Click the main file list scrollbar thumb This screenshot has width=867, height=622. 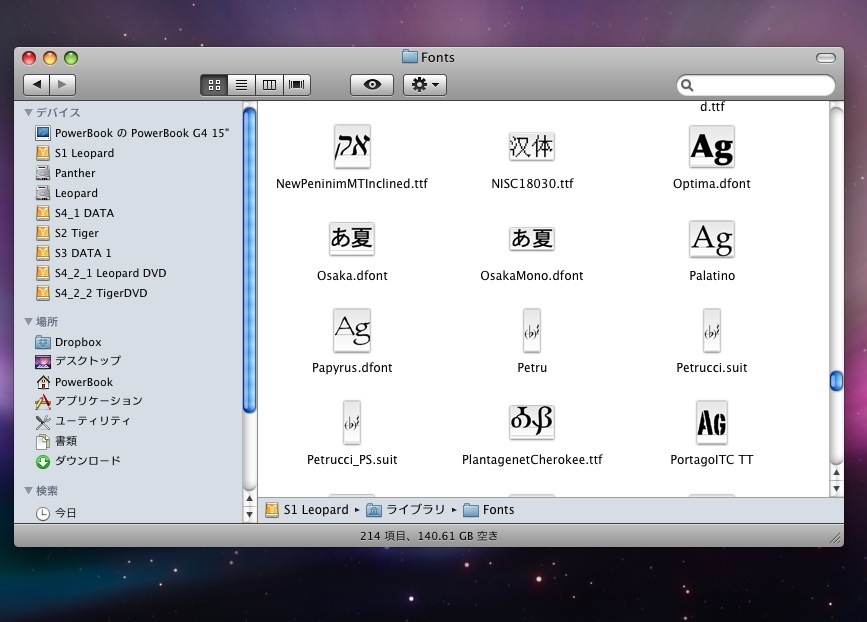(x=836, y=381)
